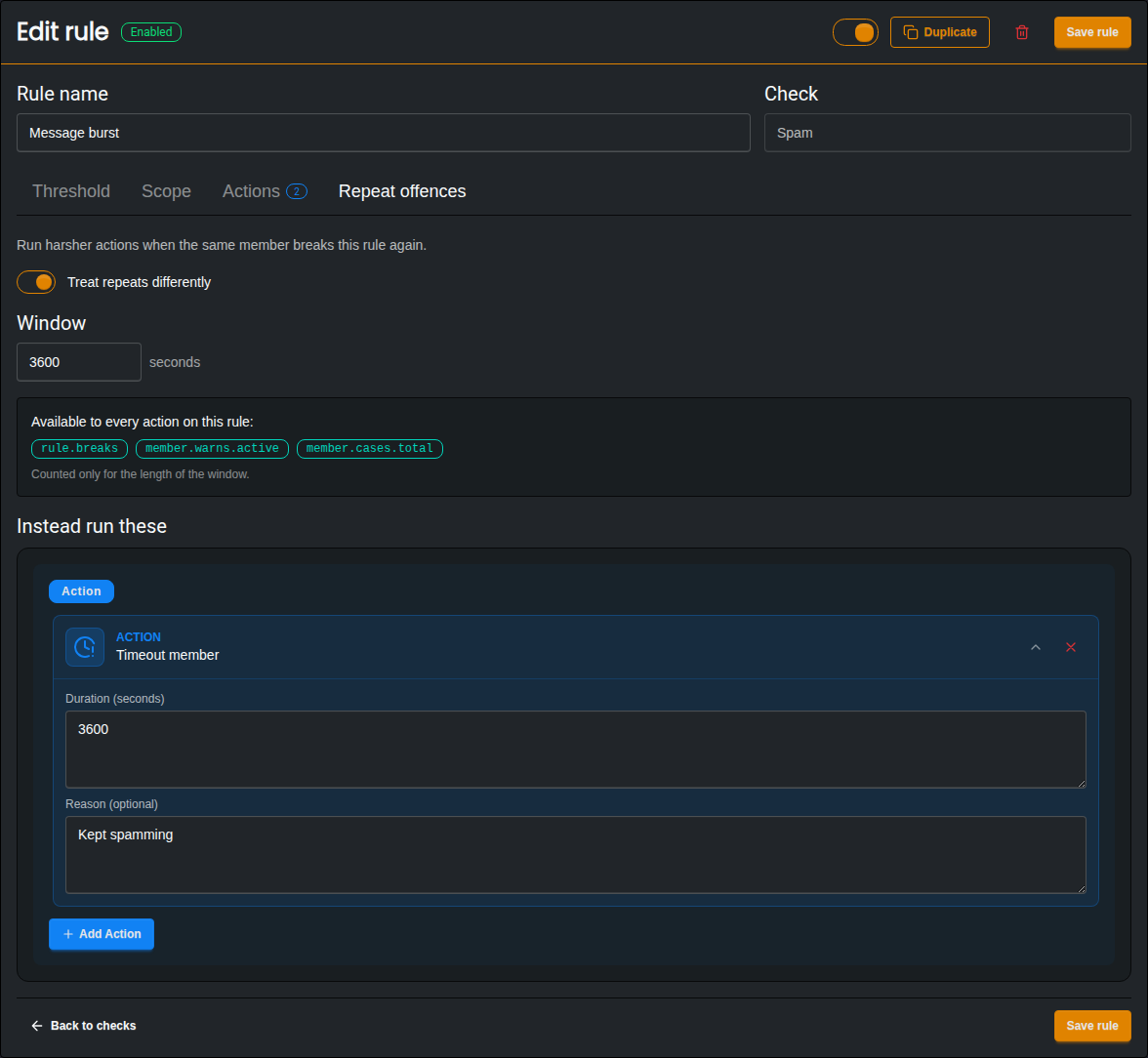Click the member.cases.total variable chip
Screen dimensions: 1148x1058
(x=370, y=448)
